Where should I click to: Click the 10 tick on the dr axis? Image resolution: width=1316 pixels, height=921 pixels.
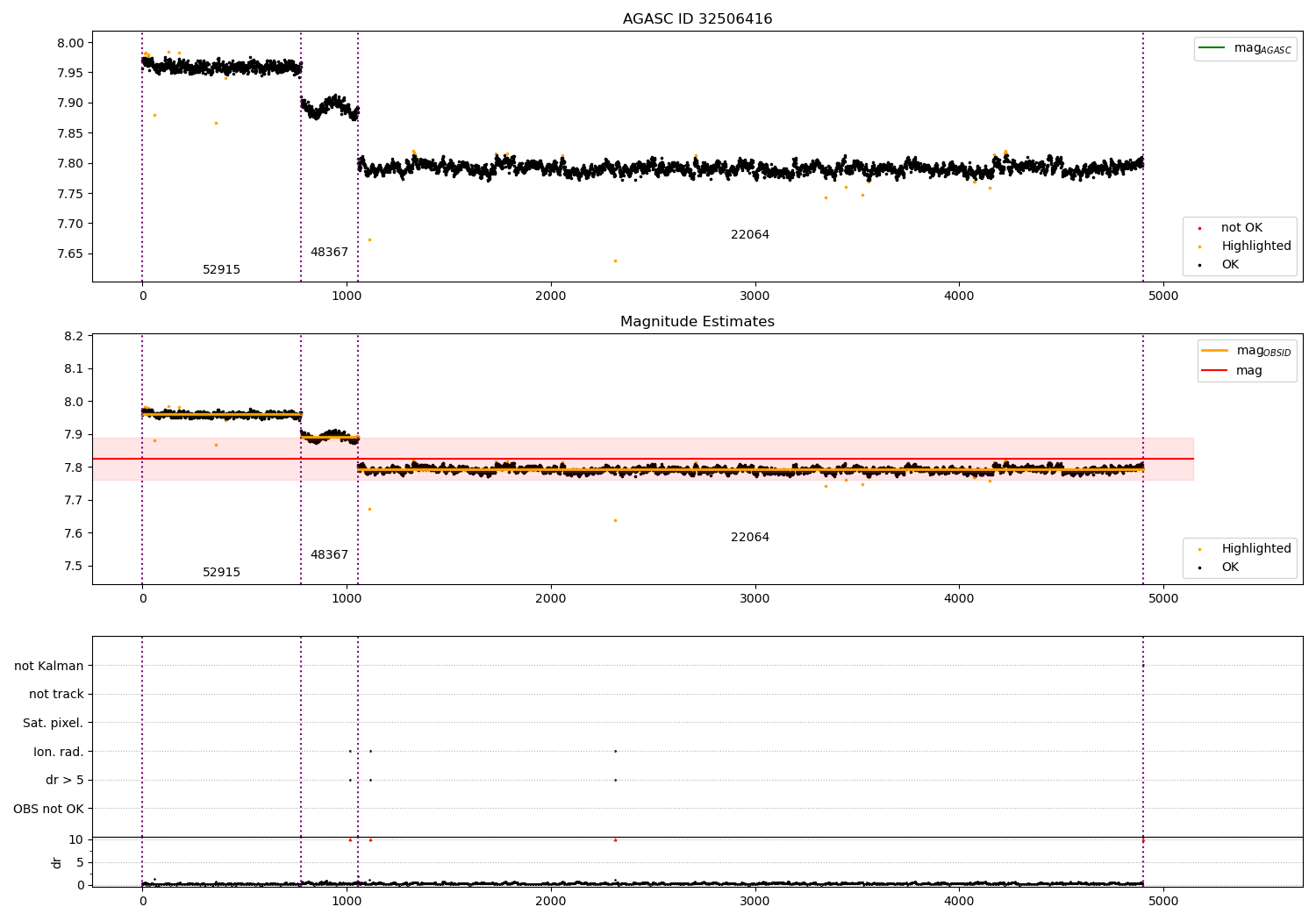76,839
